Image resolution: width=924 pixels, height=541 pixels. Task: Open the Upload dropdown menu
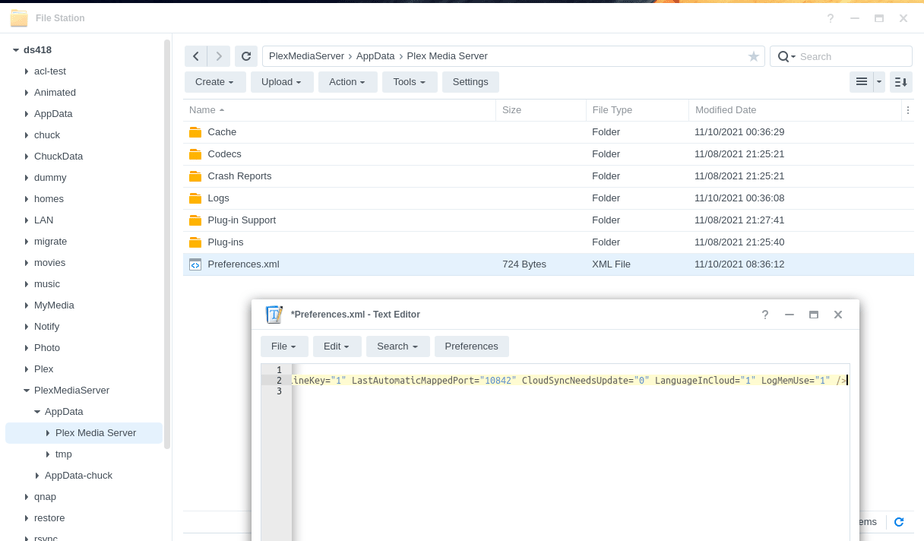click(x=281, y=82)
